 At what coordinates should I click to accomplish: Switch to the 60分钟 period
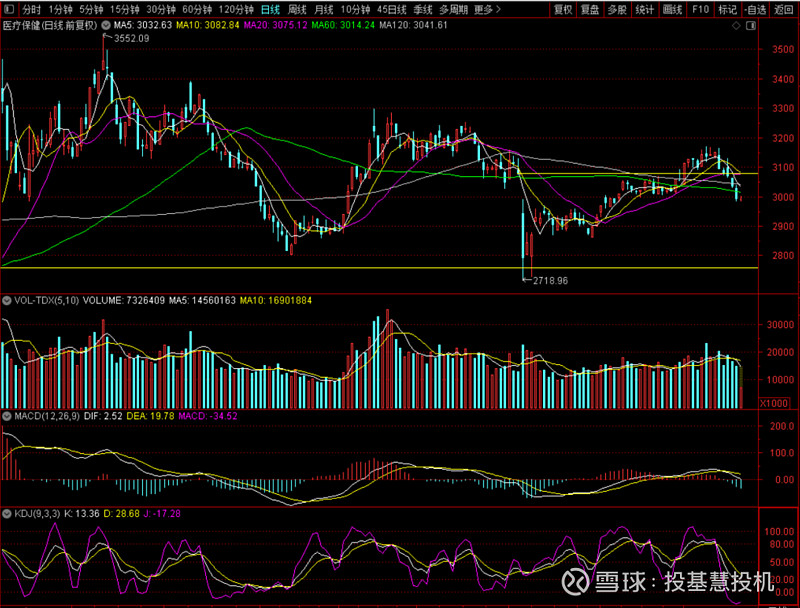195,9
